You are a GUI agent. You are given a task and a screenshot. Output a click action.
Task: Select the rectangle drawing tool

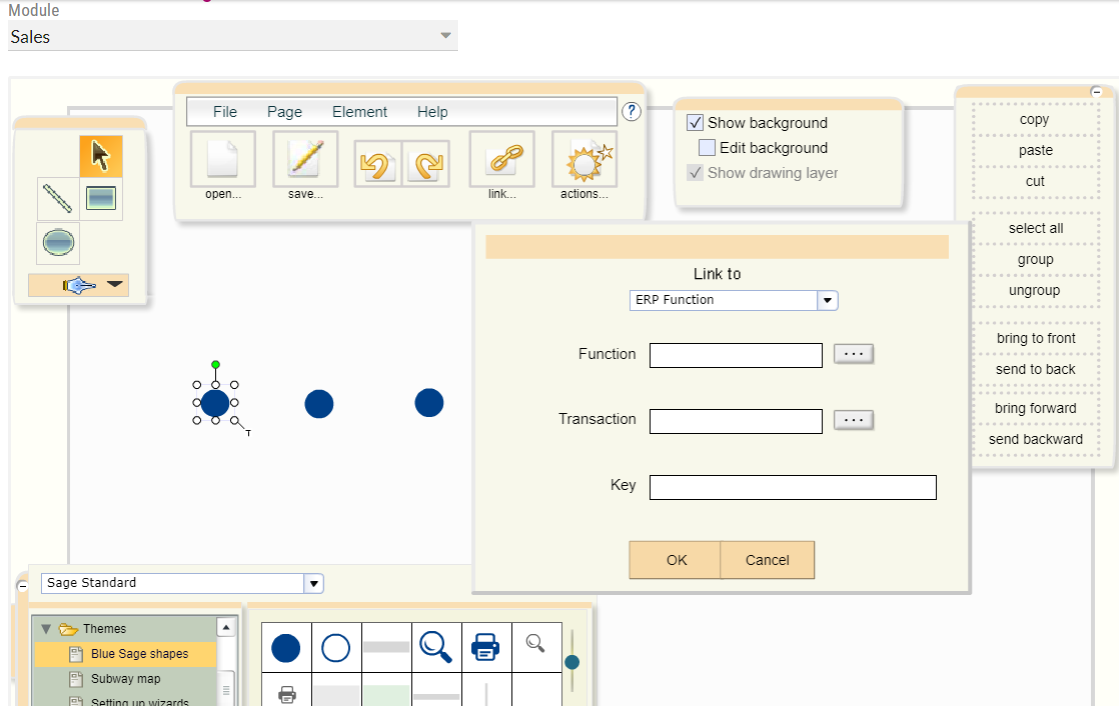[x=100, y=198]
